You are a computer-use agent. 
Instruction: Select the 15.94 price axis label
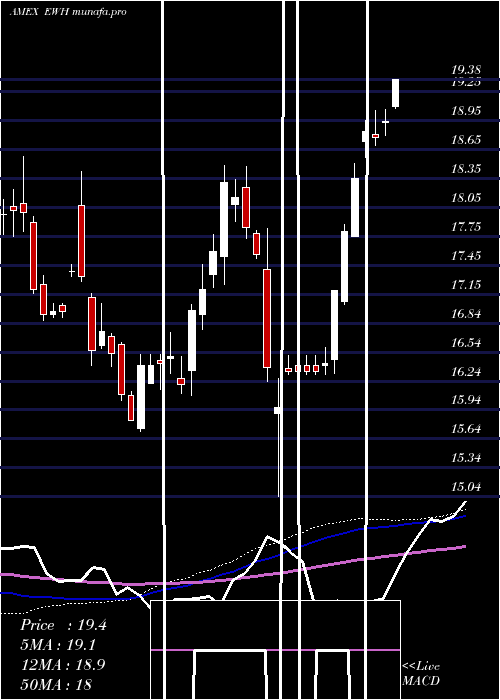click(x=466, y=400)
